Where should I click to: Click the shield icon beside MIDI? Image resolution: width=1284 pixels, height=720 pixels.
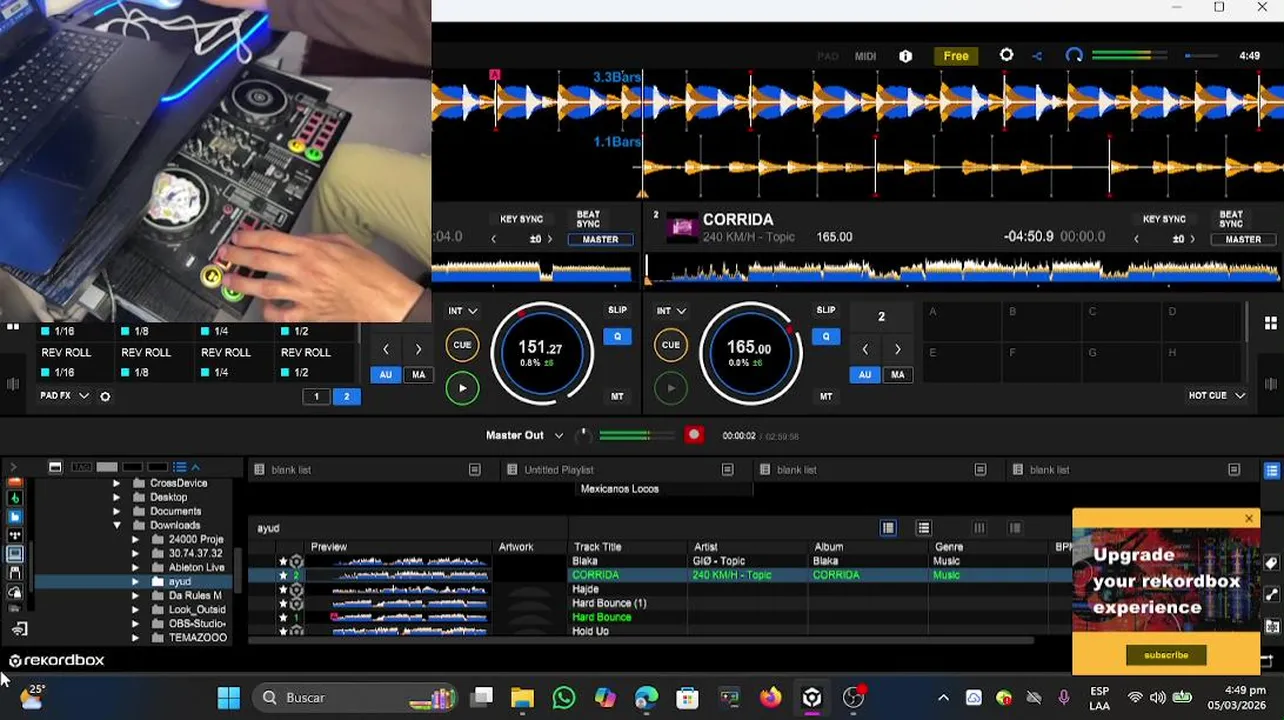906,56
